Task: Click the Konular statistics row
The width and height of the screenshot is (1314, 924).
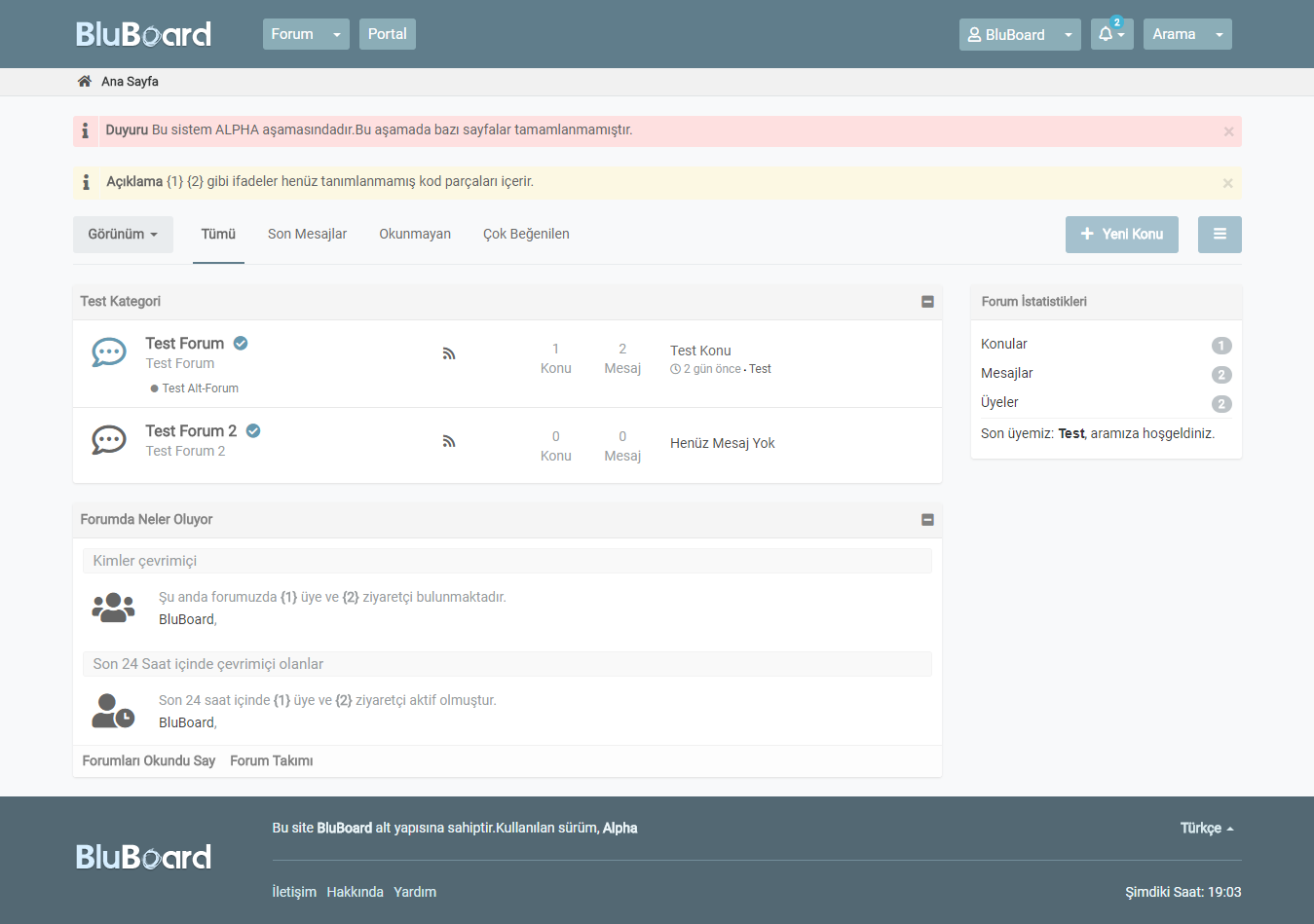Action: pyautogui.click(x=1107, y=345)
